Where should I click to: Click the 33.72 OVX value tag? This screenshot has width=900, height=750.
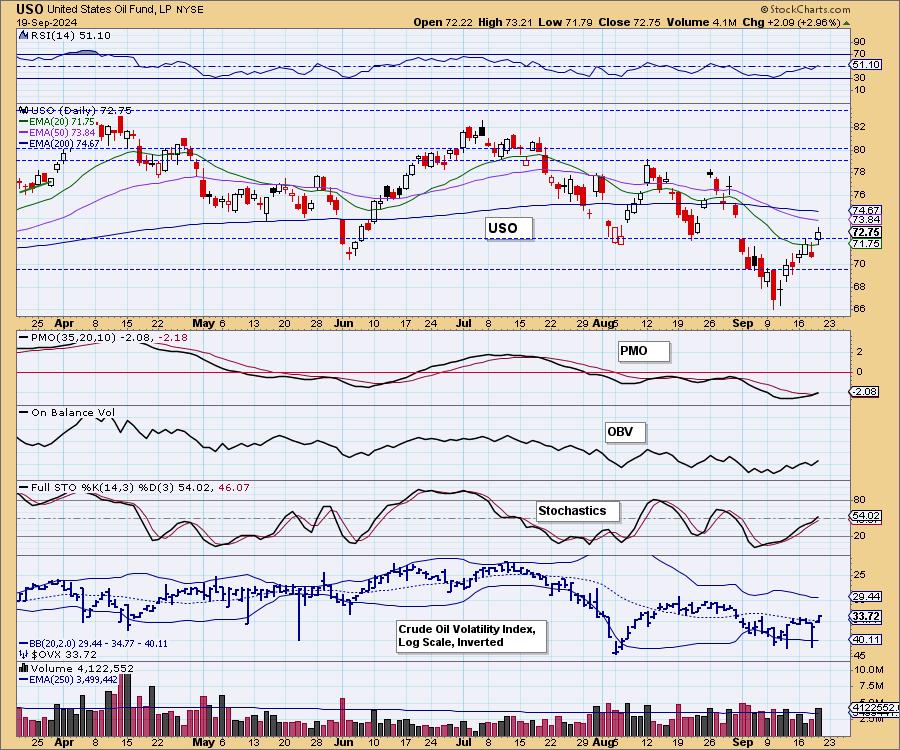[x=866, y=617]
